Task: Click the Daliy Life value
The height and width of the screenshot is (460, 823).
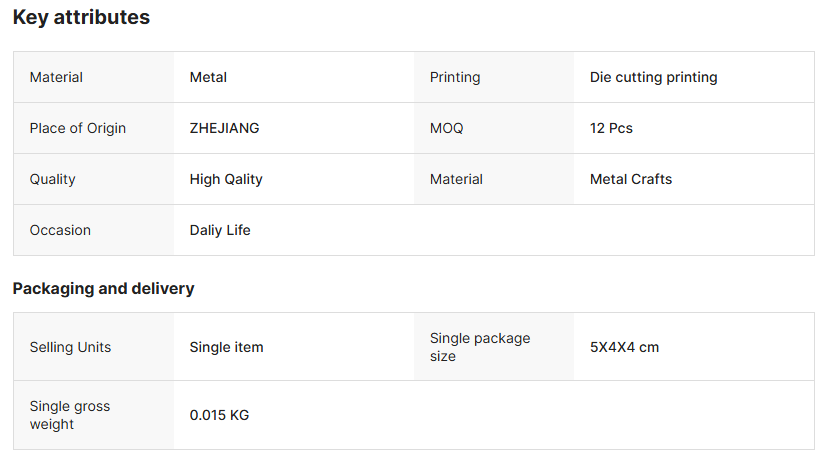Action: [x=220, y=230]
